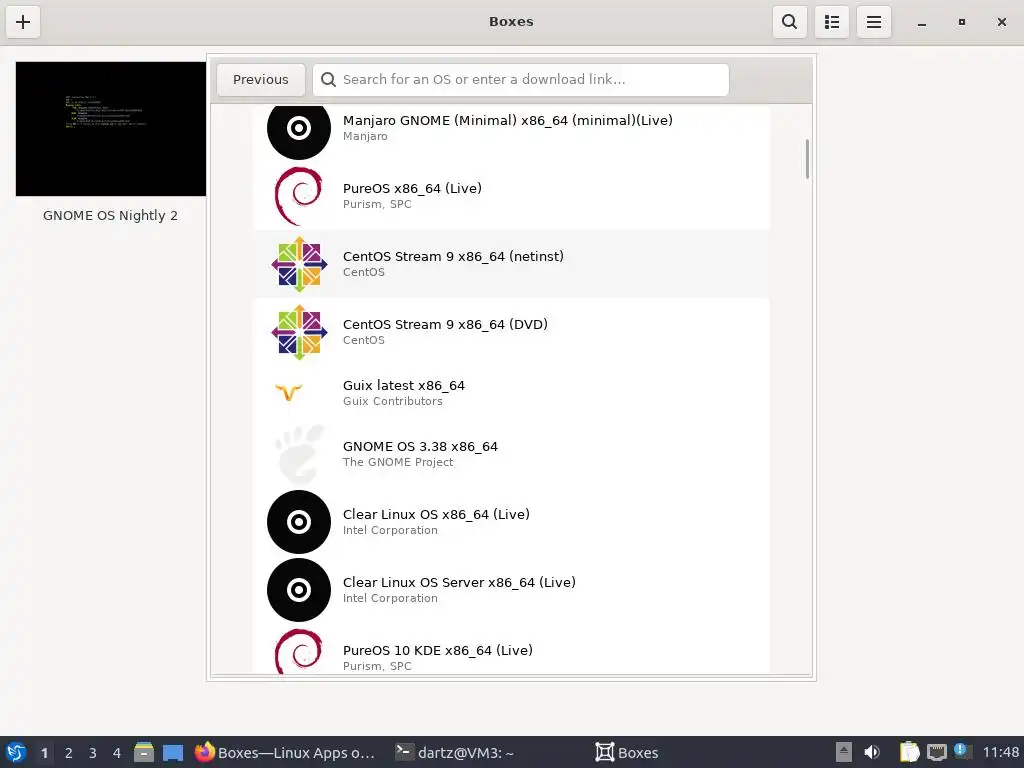Click the Guix latest logo icon
Image resolution: width=1024 pixels, height=768 pixels.
point(288,392)
